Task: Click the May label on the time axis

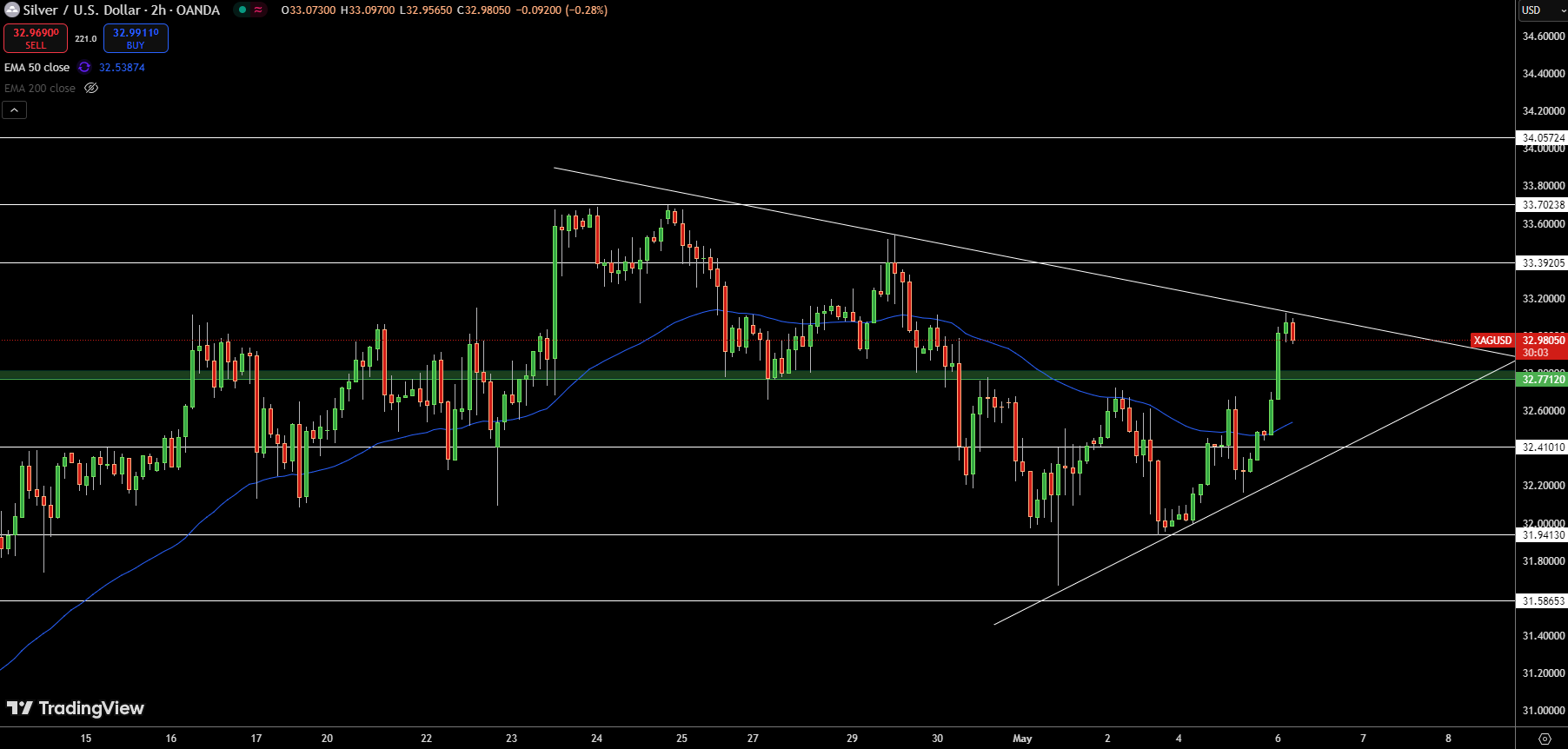Action: (1022, 739)
